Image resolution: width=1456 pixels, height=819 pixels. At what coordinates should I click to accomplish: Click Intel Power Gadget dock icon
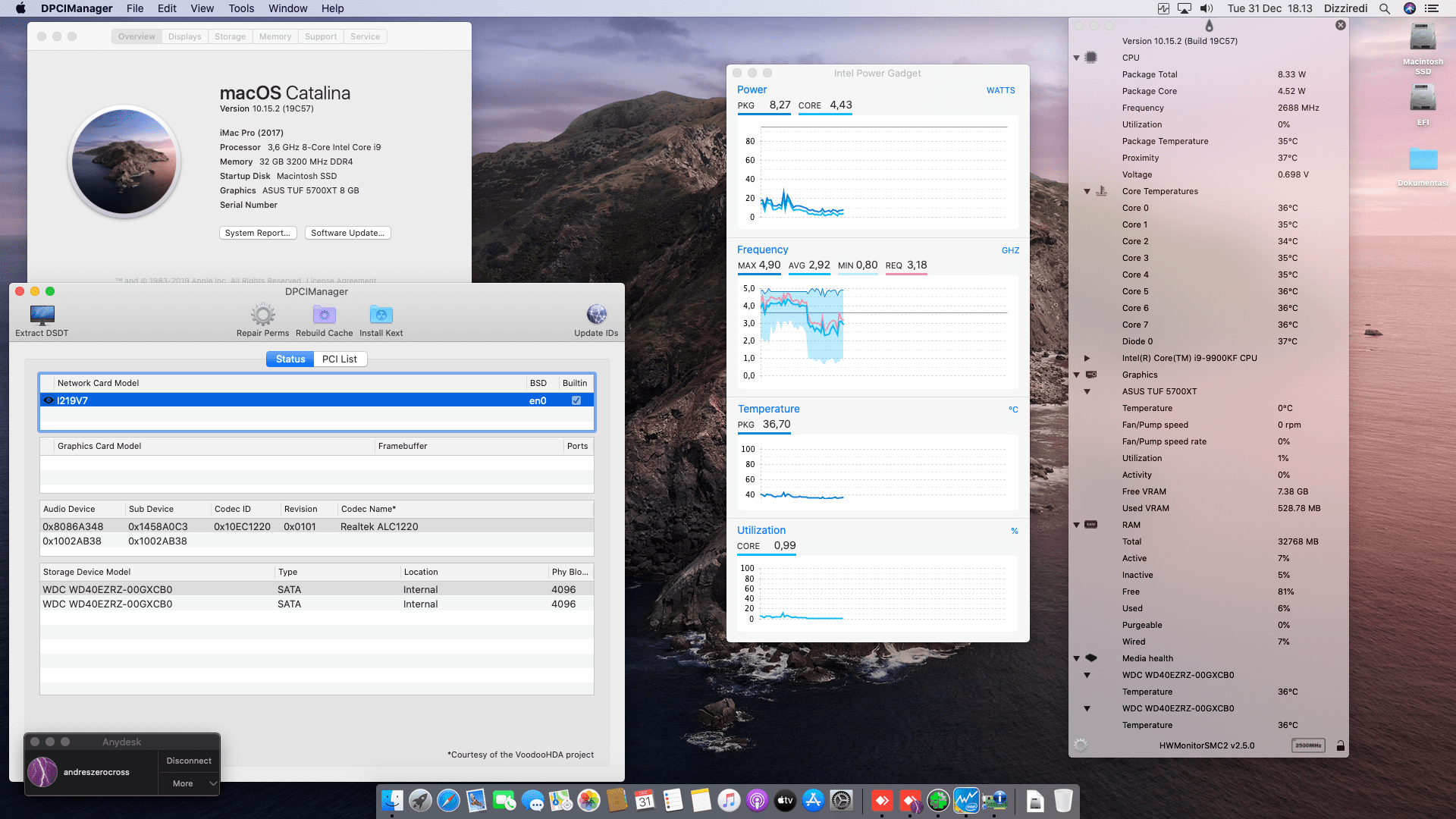966,800
